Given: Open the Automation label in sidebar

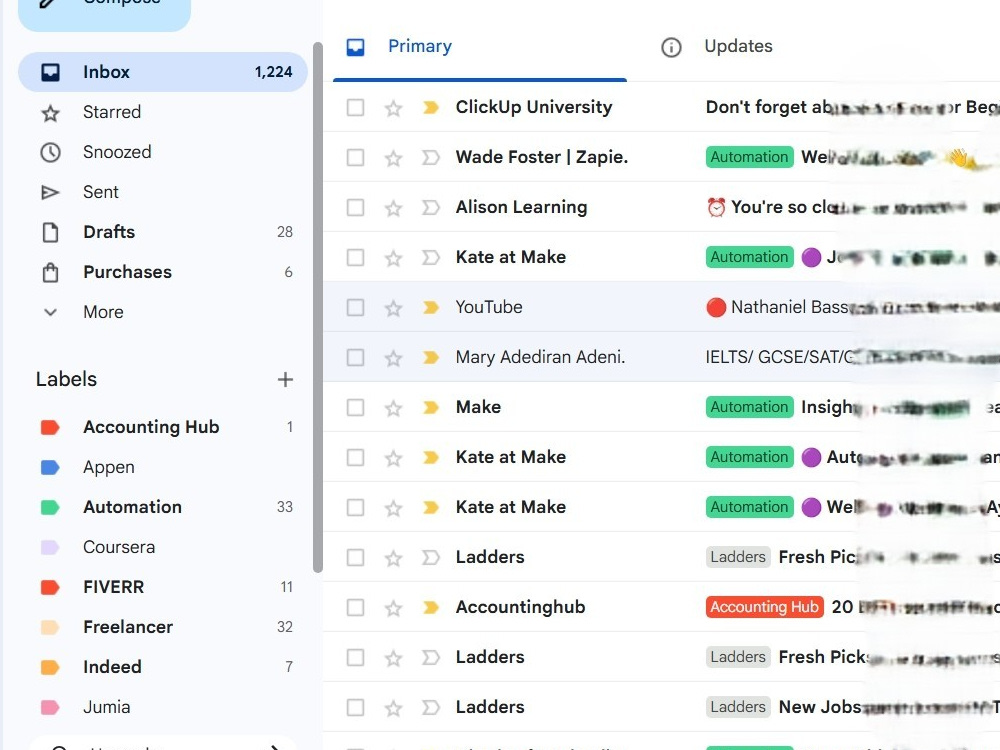Looking at the screenshot, I should coord(163,507).
